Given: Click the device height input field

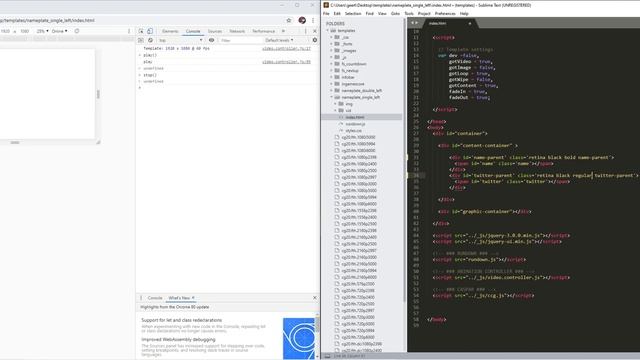Looking at the screenshot, I should [24, 31].
